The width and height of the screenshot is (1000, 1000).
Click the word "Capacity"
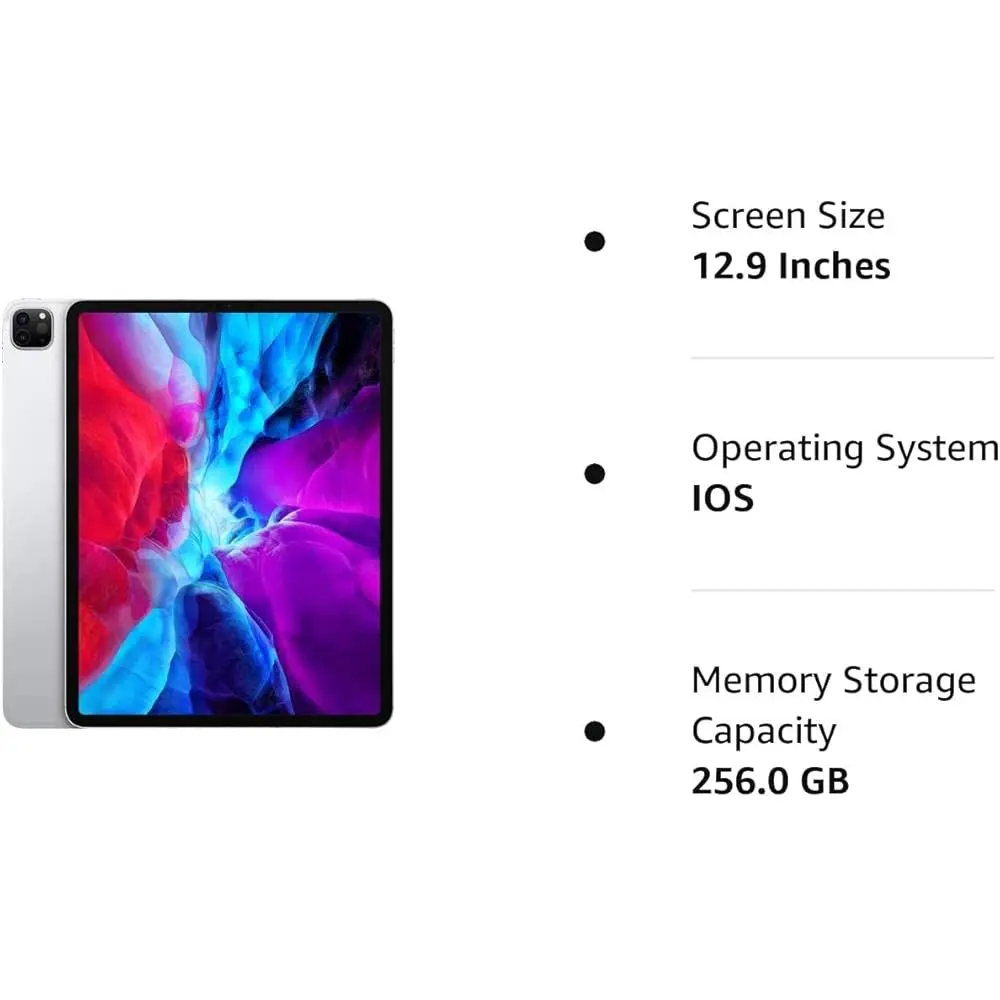(763, 731)
